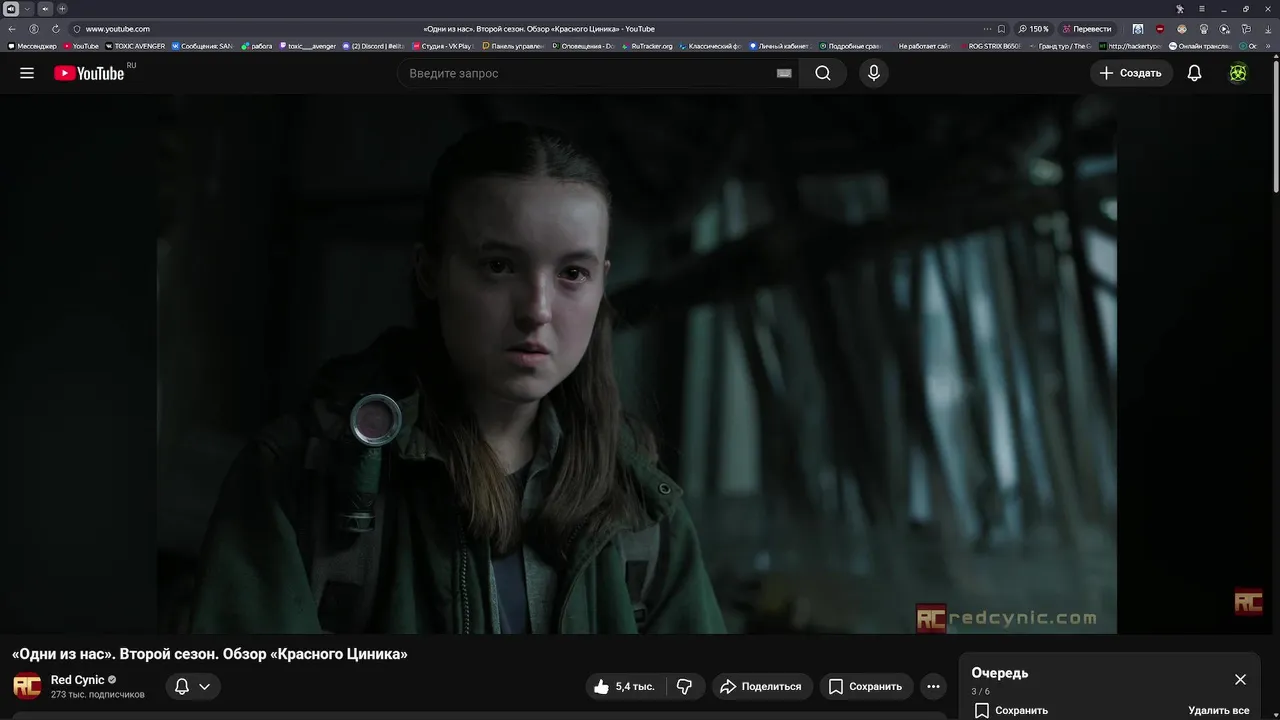Open the работа bookmark

(x=257, y=46)
